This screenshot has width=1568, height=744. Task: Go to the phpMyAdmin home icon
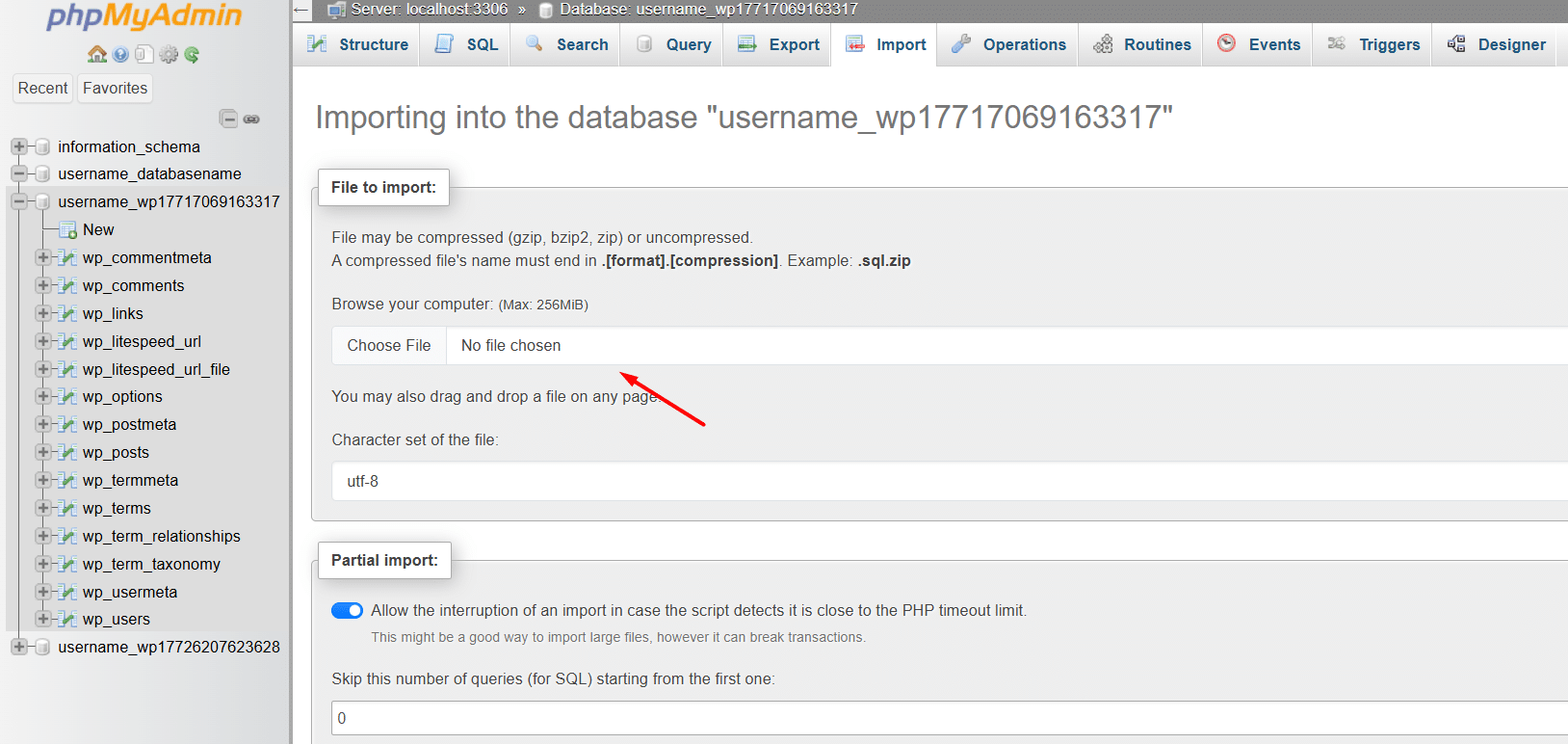coord(96,54)
